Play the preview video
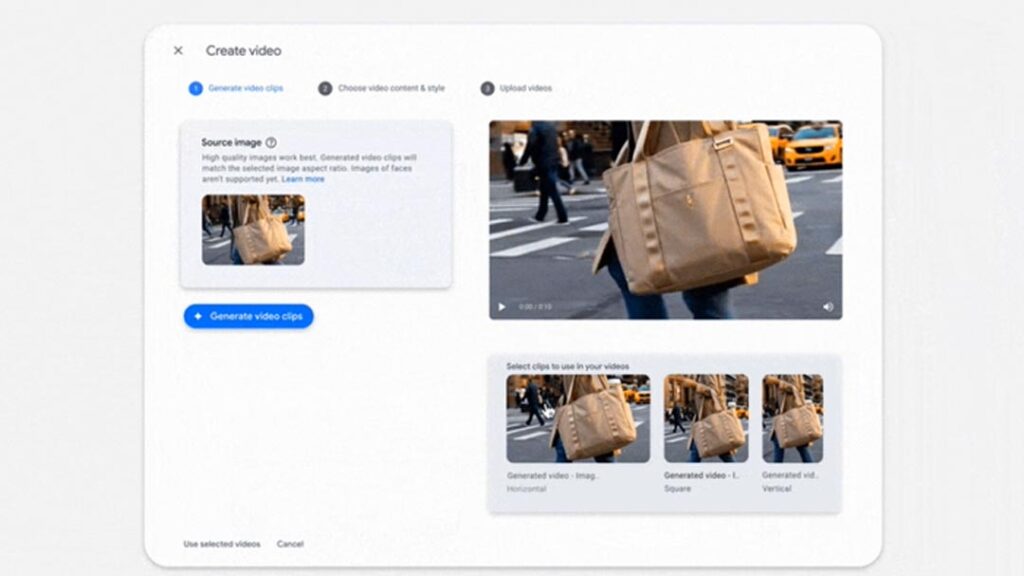Screen dimensions: 1024x576 click(502, 307)
